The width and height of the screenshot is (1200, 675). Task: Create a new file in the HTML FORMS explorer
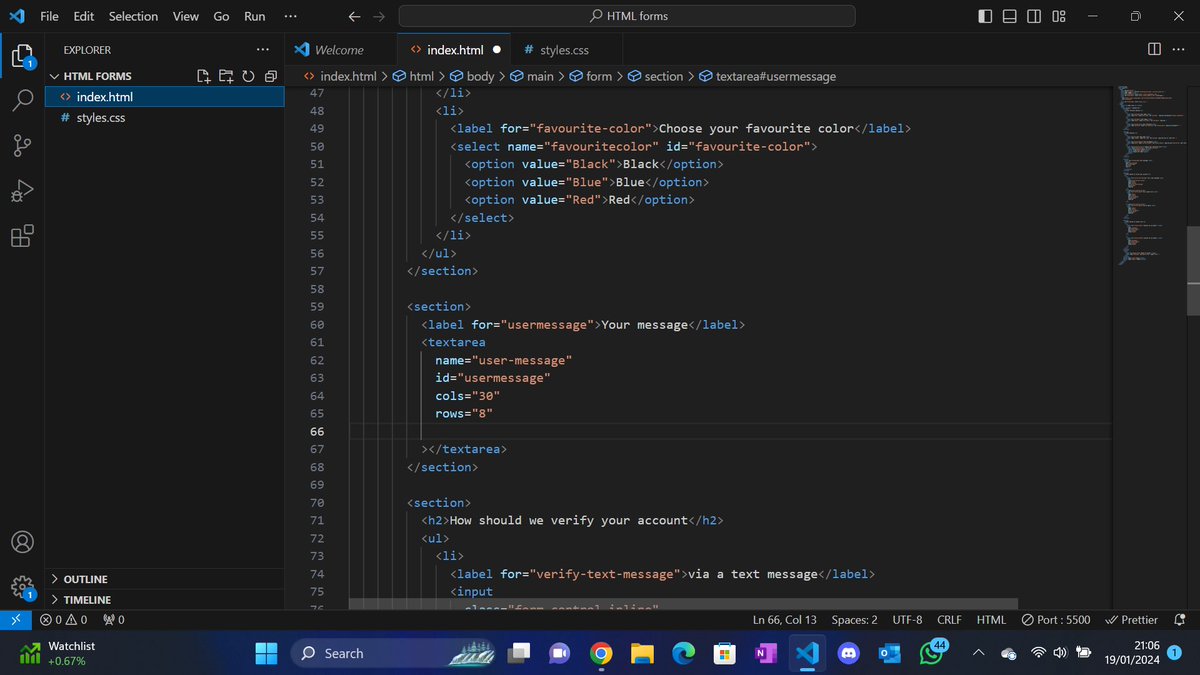202,75
